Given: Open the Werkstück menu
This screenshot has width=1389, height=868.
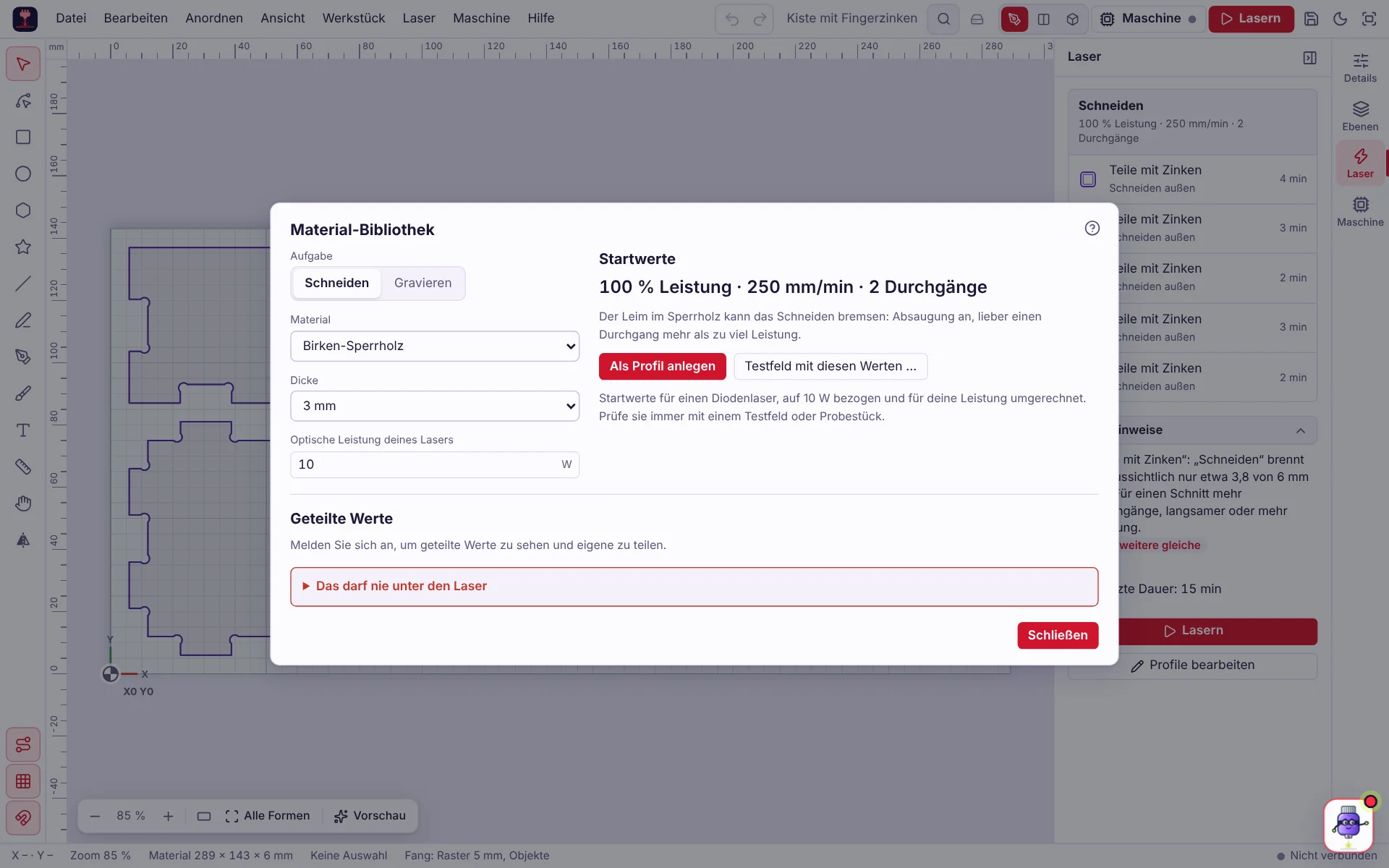Looking at the screenshot, I should click(354, 18).
